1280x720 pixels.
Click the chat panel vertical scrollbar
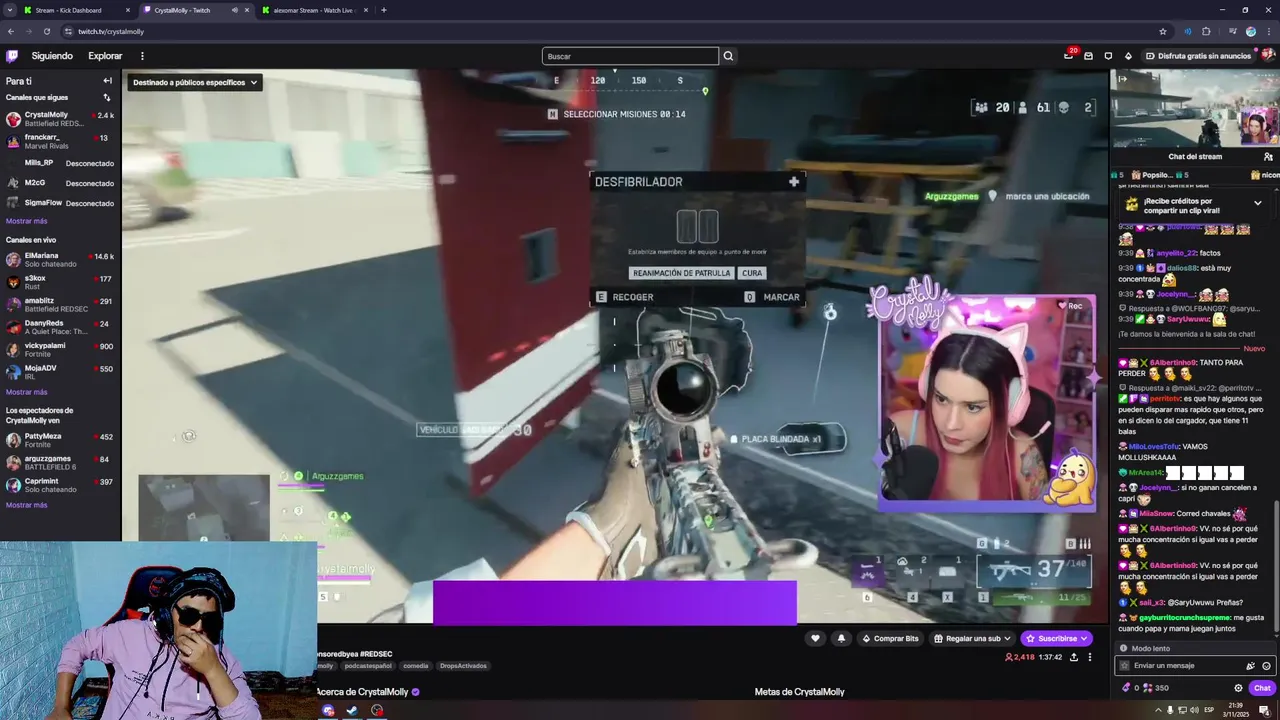click(x=1277, y=565)
